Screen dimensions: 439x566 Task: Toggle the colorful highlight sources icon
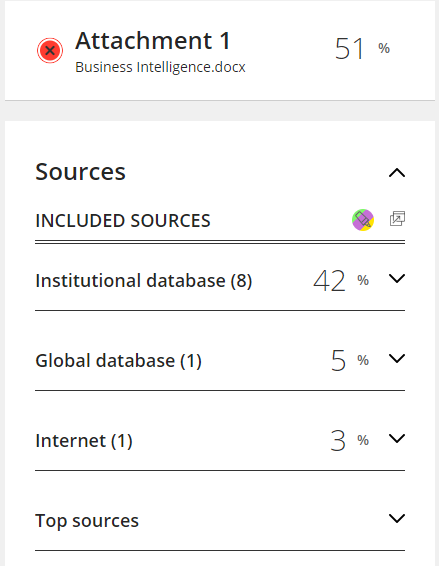tap(363, 220)
